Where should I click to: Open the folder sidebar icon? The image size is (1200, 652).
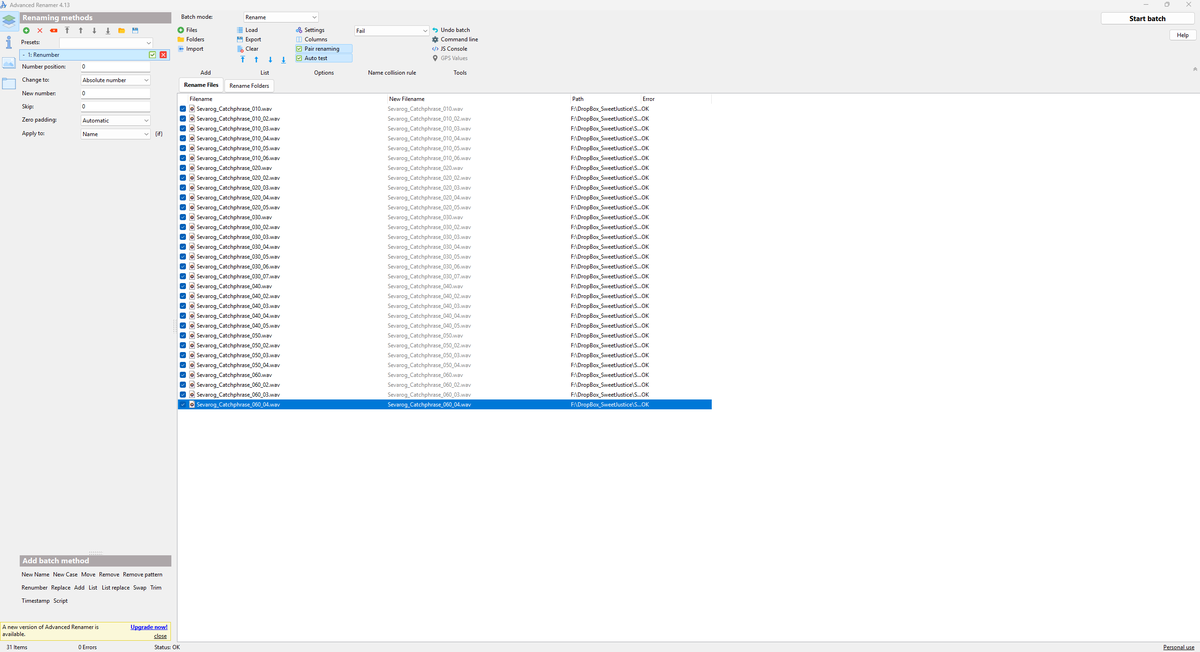coord(8,83)
